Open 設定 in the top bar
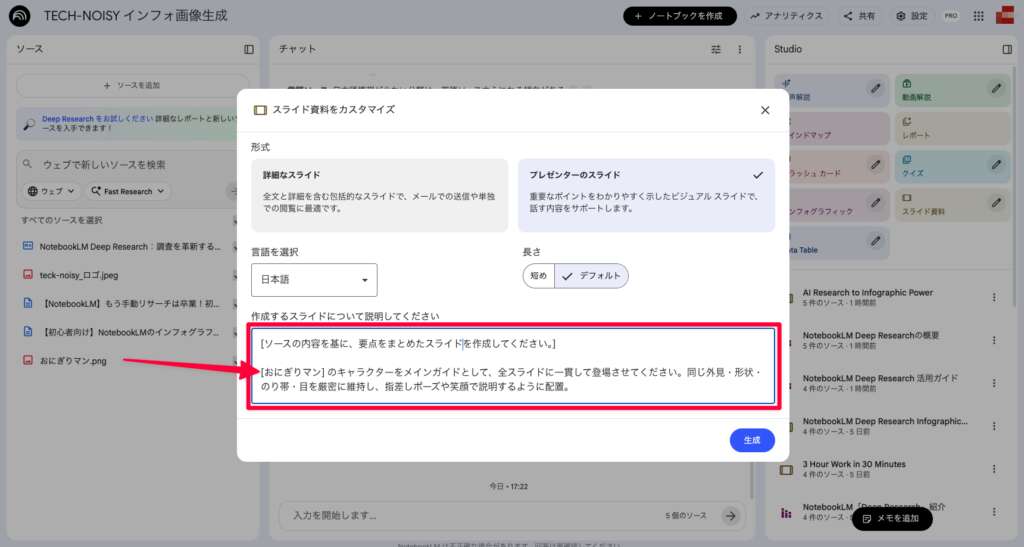The height and width of the screenshot is (547, 1024). (912, 16)
